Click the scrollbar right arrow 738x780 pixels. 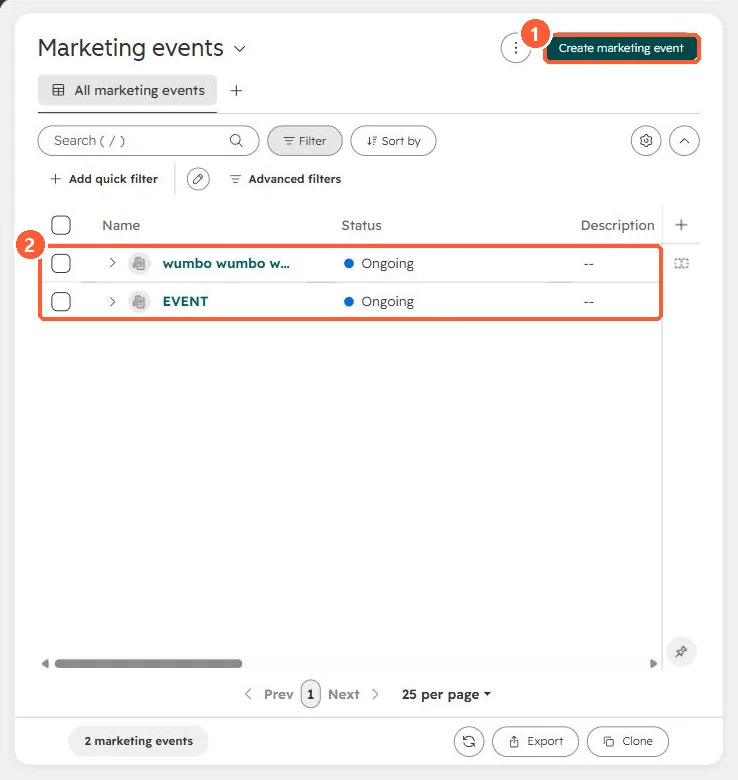point(653,664)
